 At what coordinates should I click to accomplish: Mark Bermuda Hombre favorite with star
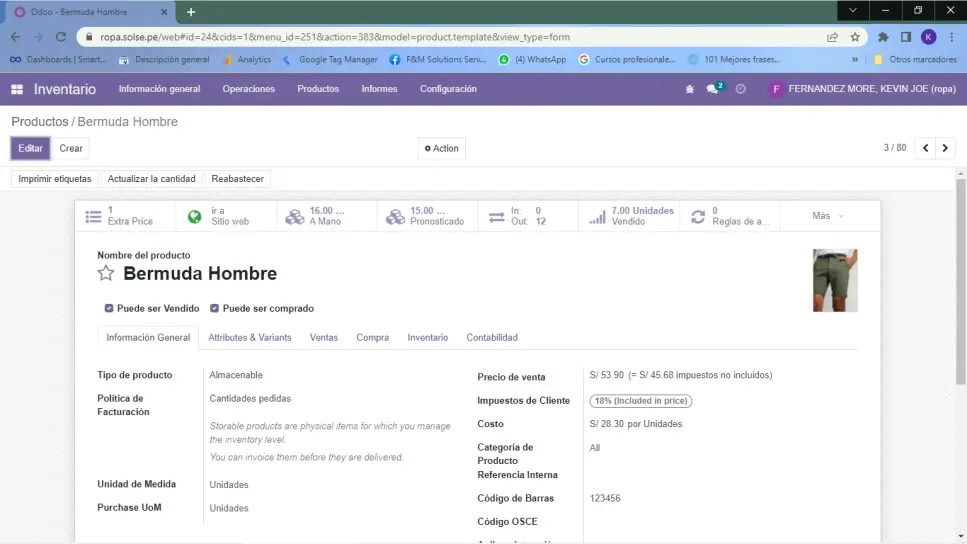[x=106, y=274]
